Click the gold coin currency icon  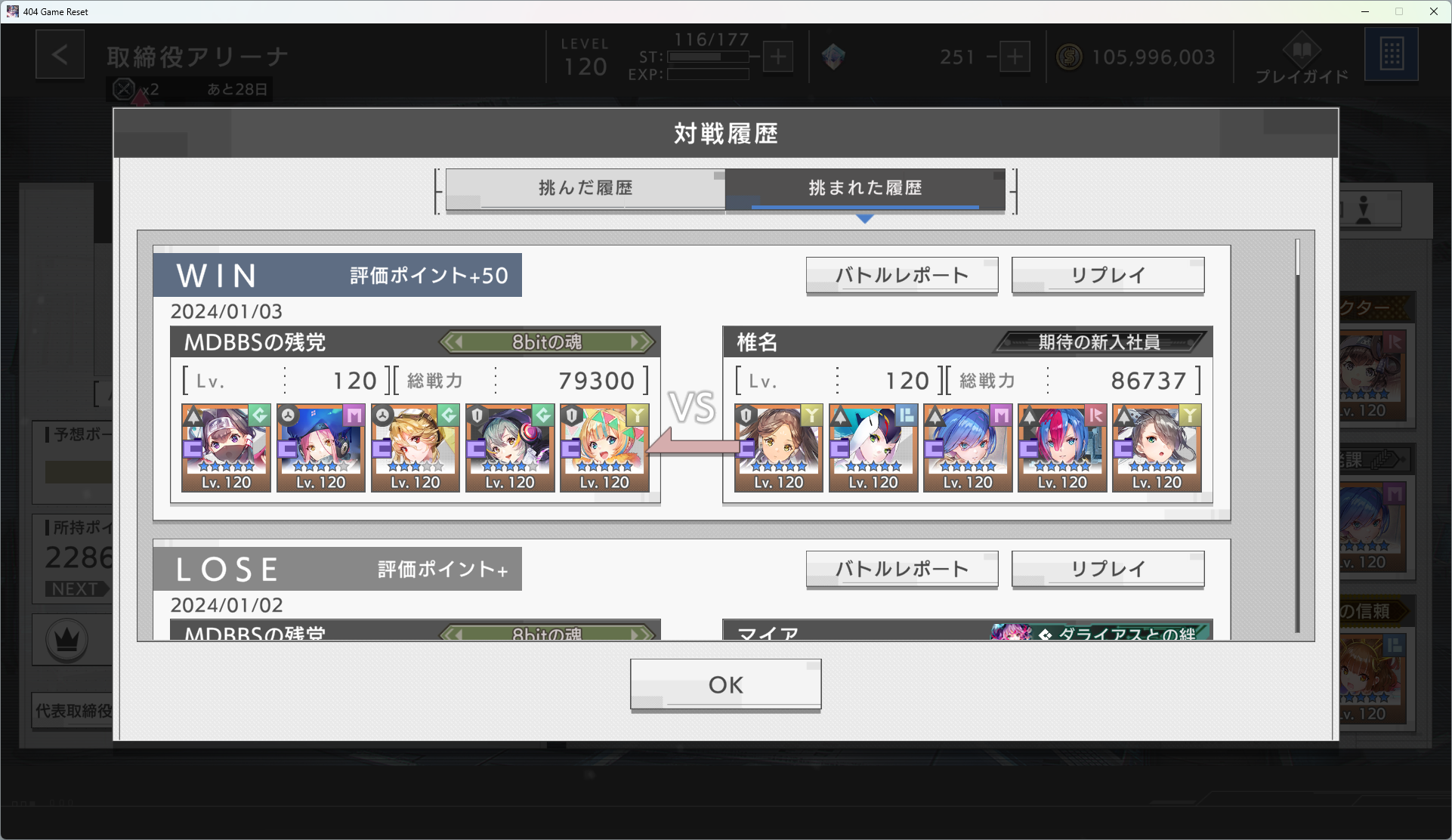tap(1069, 57)
